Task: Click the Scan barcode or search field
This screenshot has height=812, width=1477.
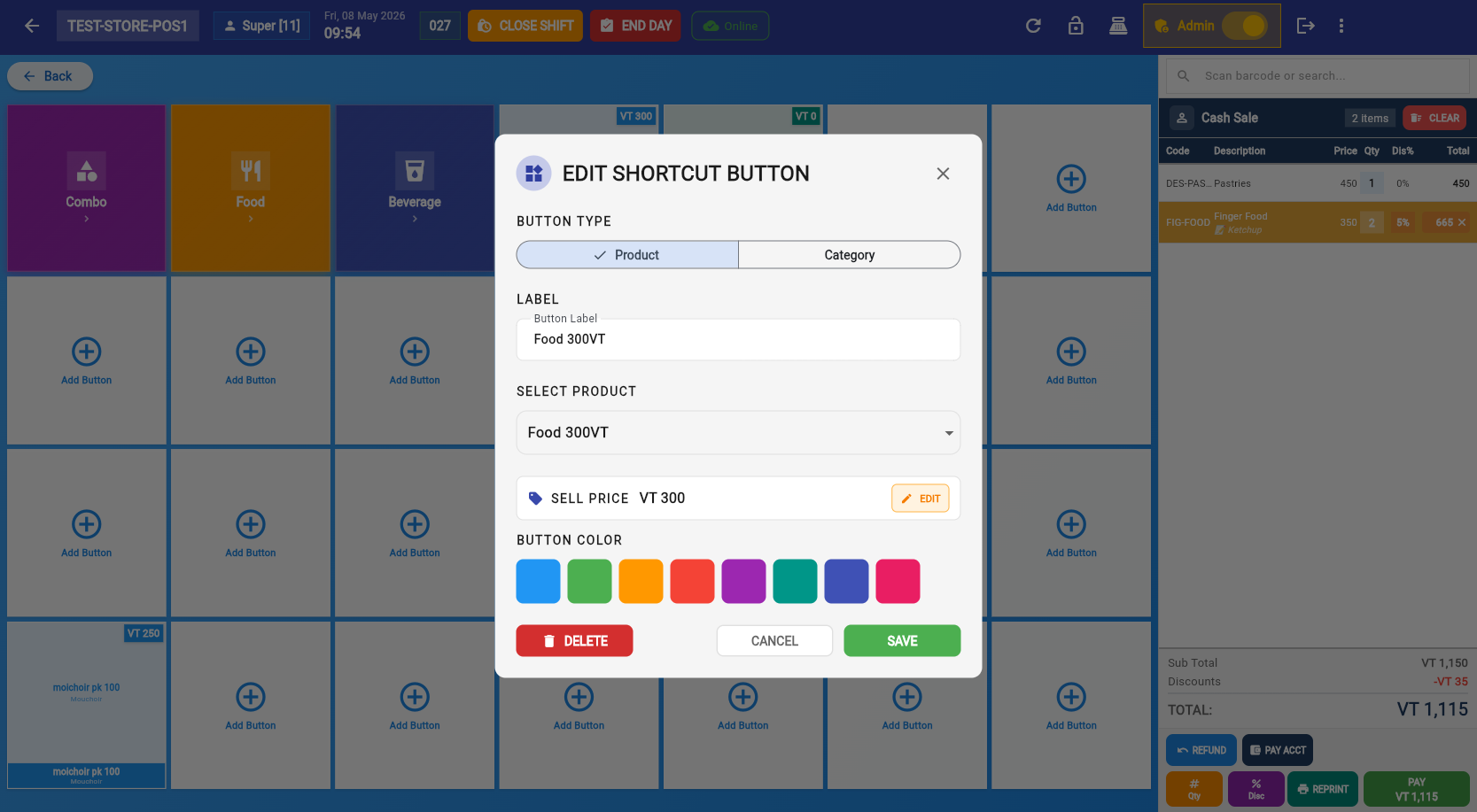Action: 1318,76
